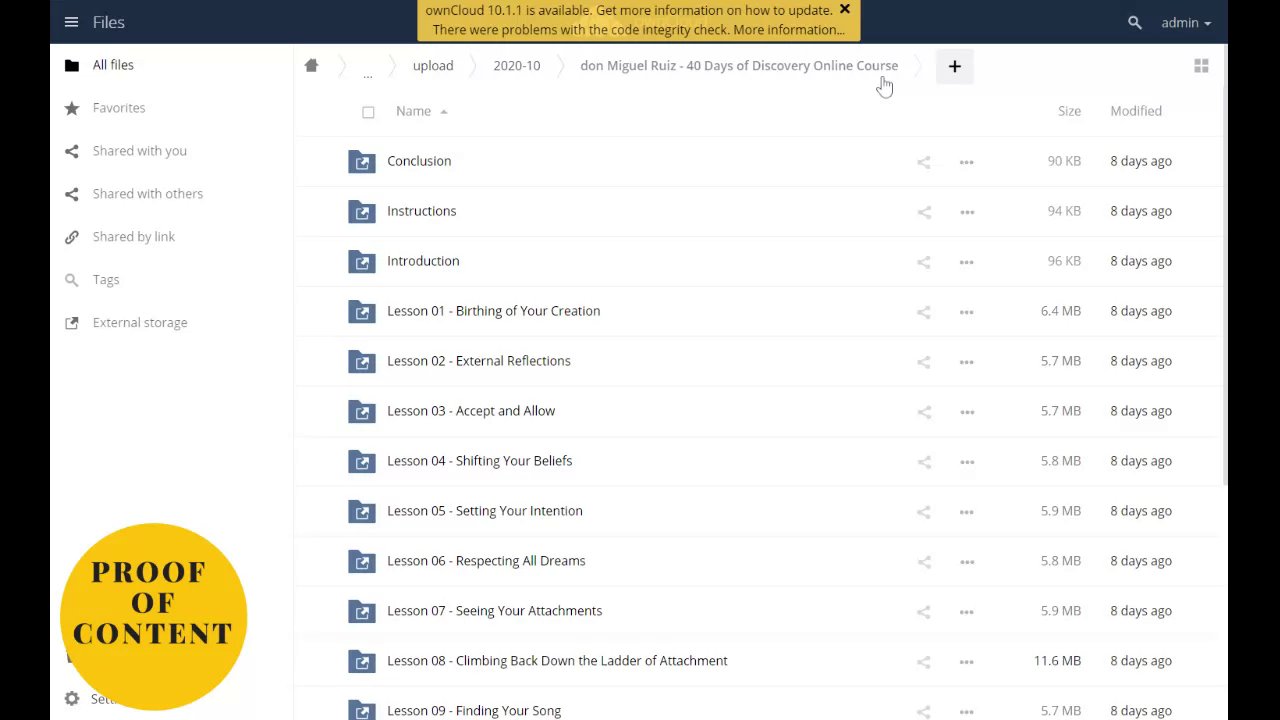
Task: Open the Introduction folder
Action: click(423, 261)
